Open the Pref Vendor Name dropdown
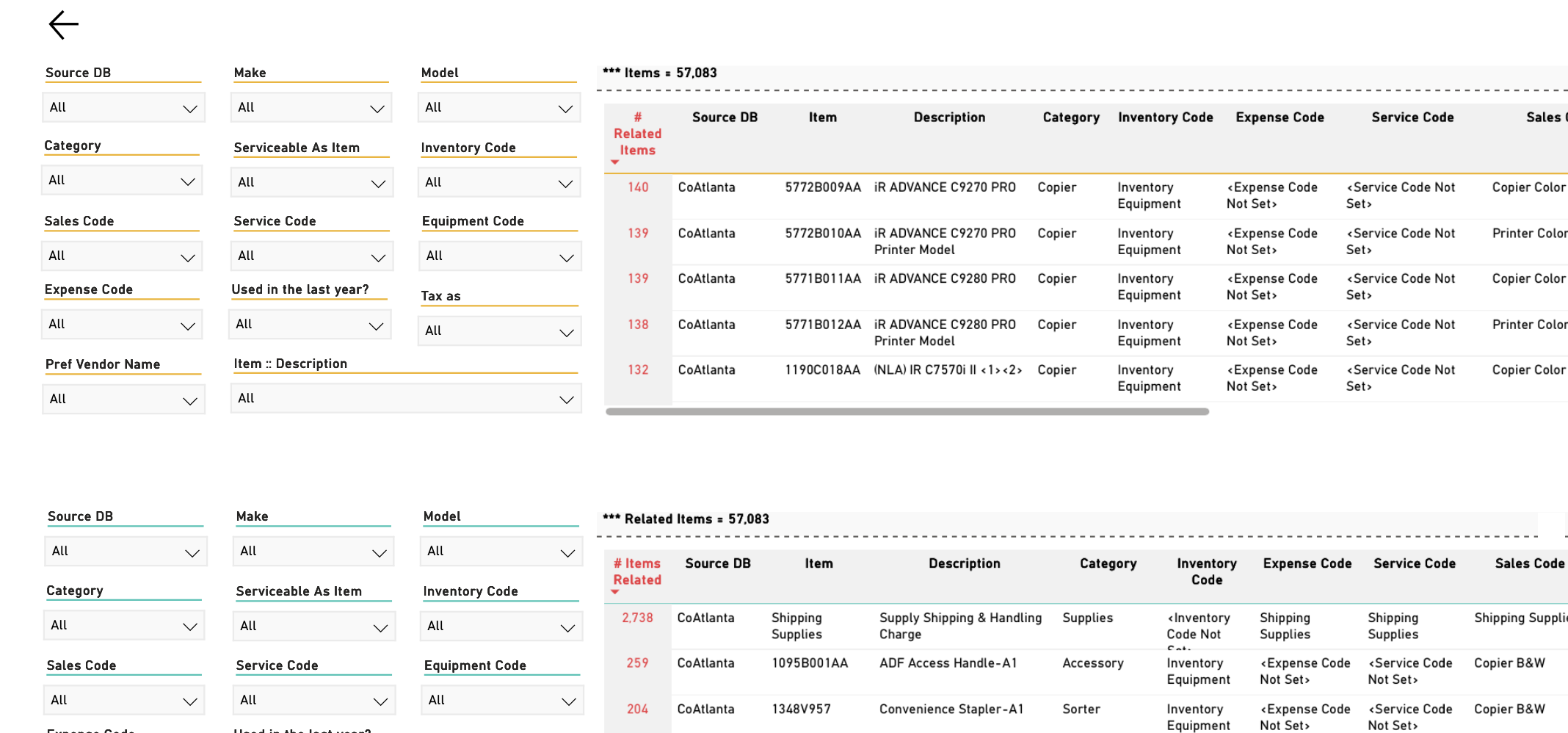This screenshot has height=733, width=1568. (123, 400)
